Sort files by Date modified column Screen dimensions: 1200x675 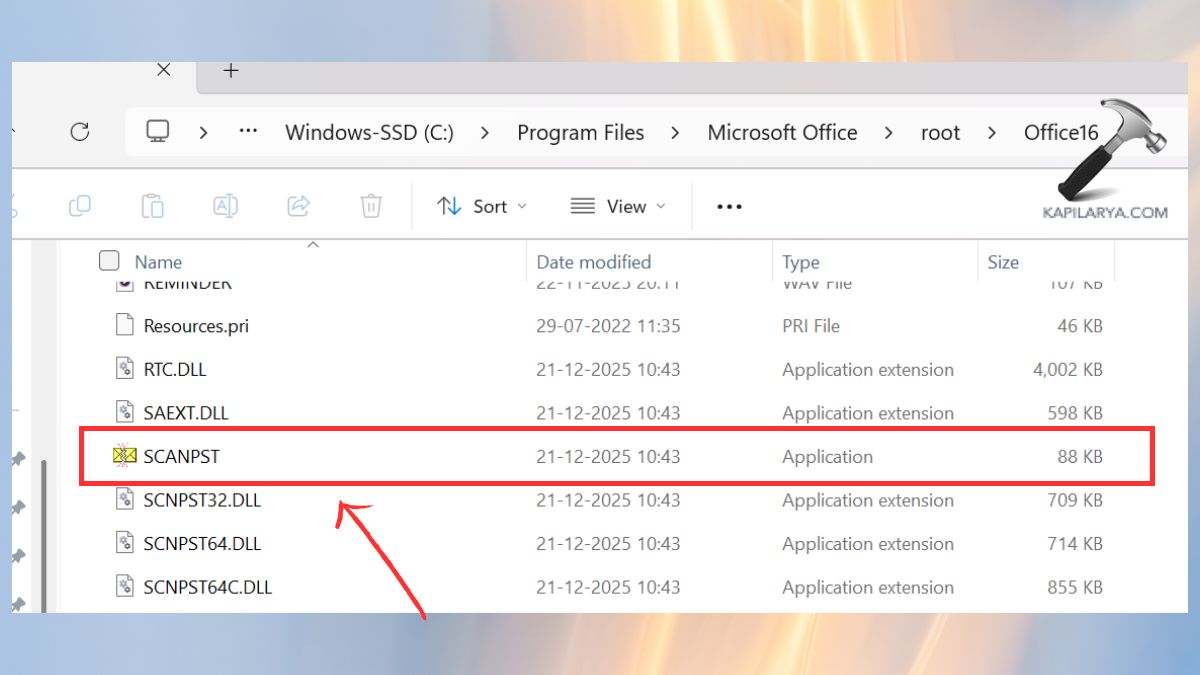(593, 262)
